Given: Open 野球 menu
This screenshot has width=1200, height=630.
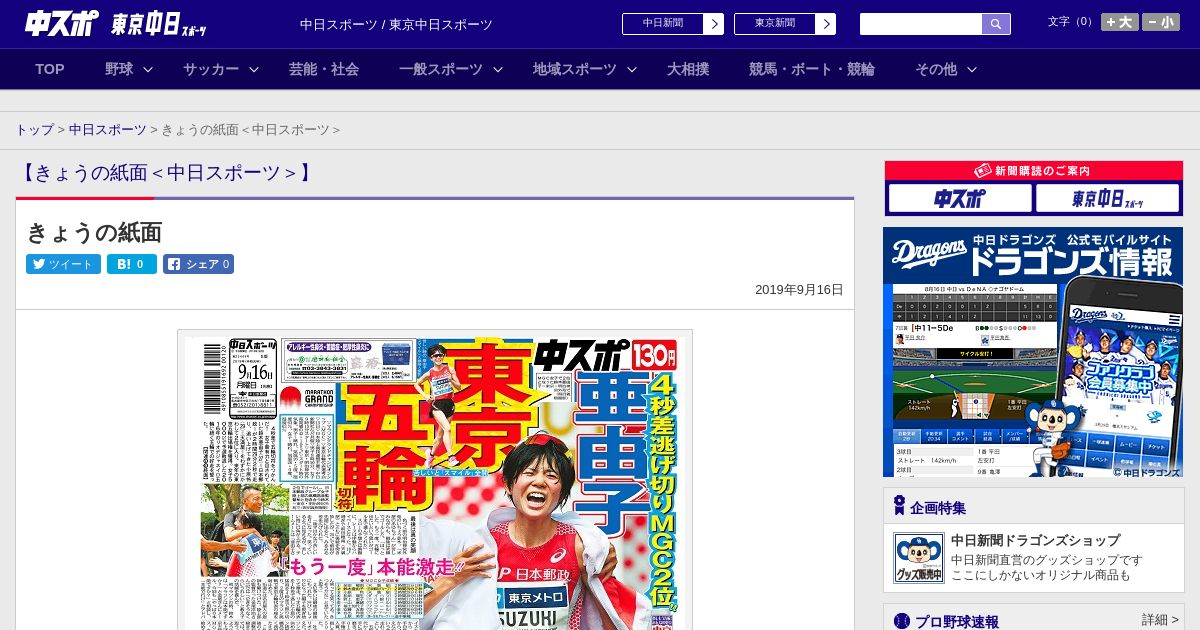Looking at the screenshot, I should 119,69.
